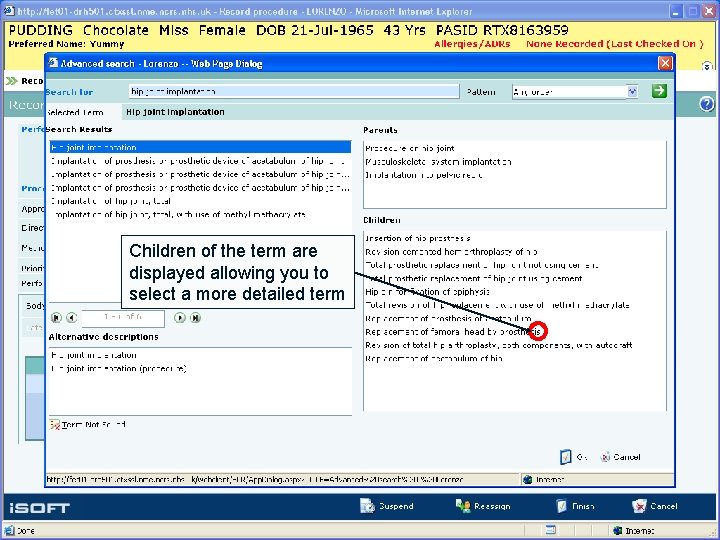Screen dimensions: 720x540
Task: Click Reassign in the bottom toolbar
Action: point(483,506)
